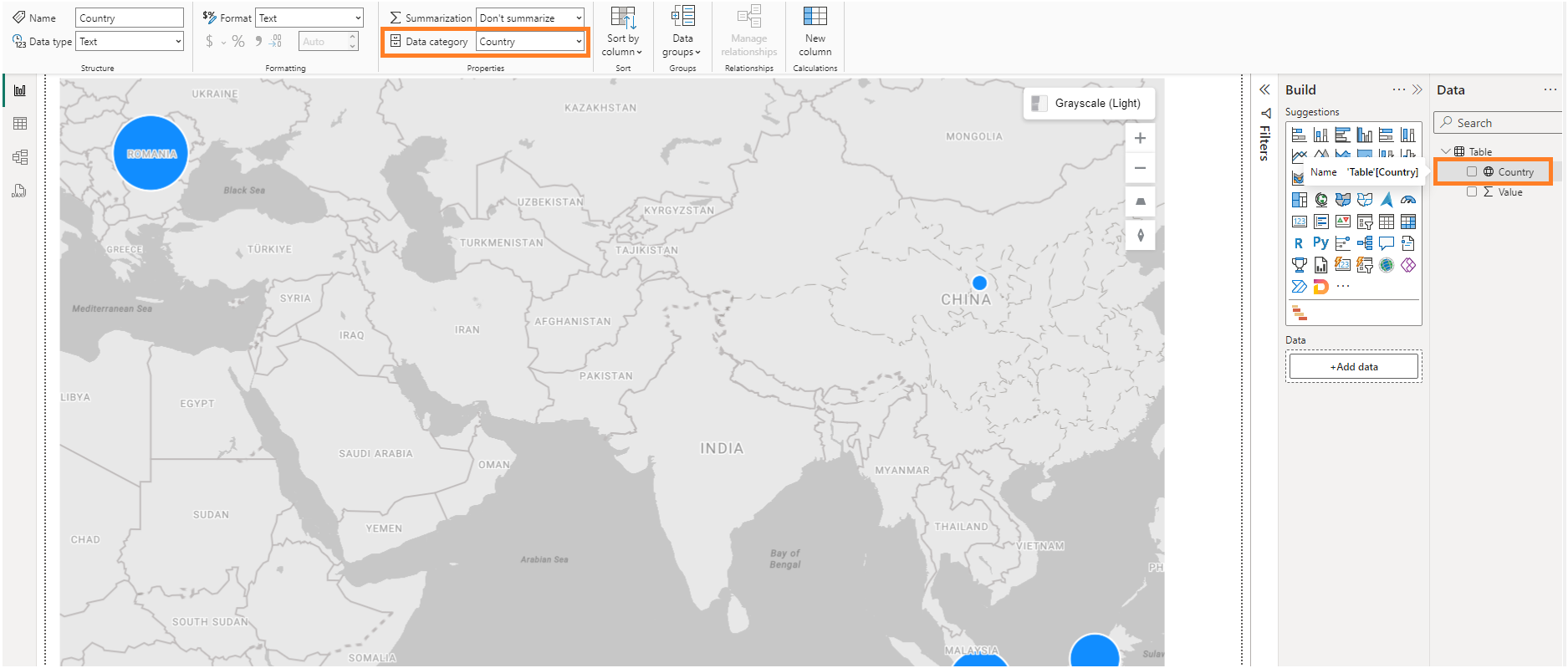1568x668 pixels.
Task: Click the +Add data button
Action: point(1354,366)
